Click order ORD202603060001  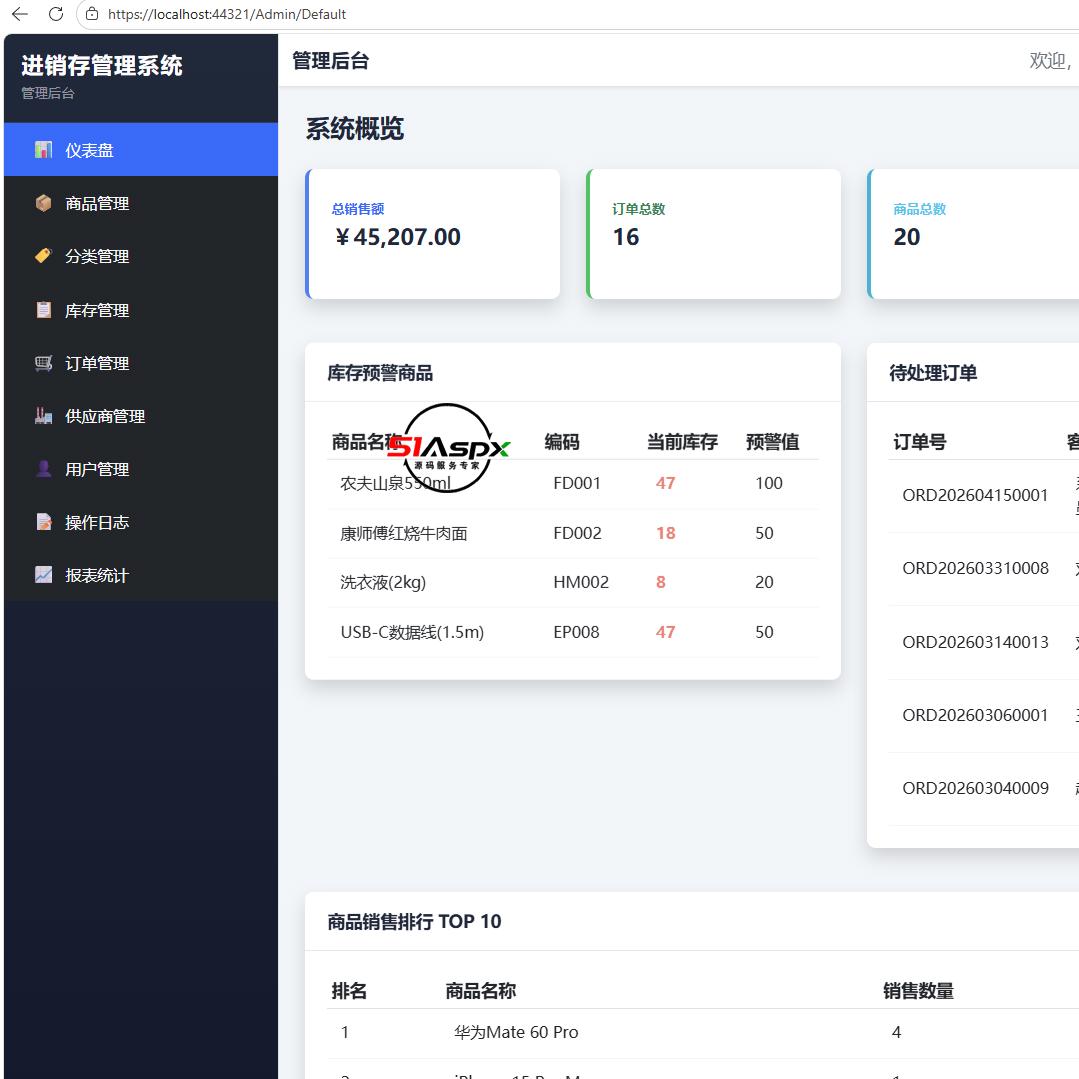point(975,715)
